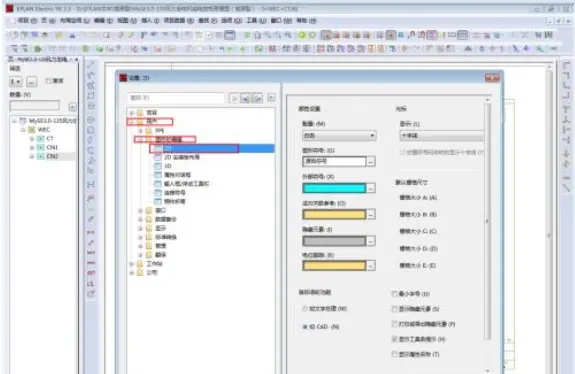
Task: Click the ellipsis button beside bottom yellow swatch
Action: 371,265
